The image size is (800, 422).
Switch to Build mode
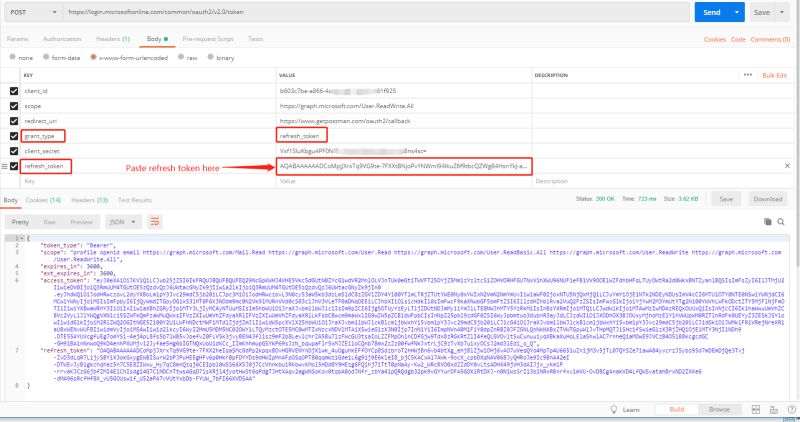coord(677,409)
